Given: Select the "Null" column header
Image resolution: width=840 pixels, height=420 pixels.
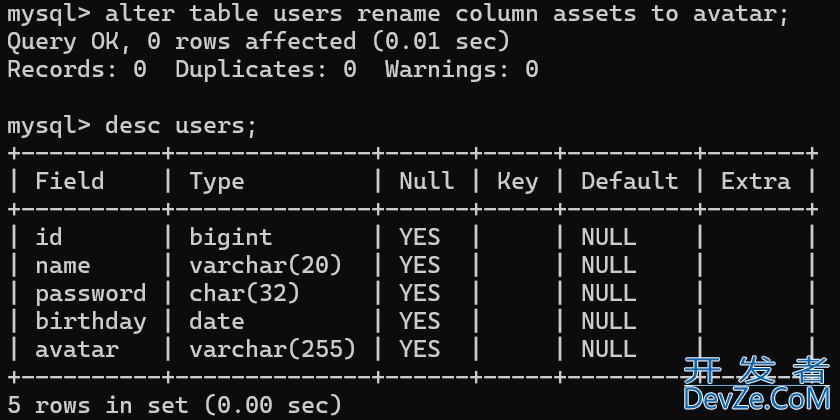Looking at the screenshot, I should pos(426,181).
